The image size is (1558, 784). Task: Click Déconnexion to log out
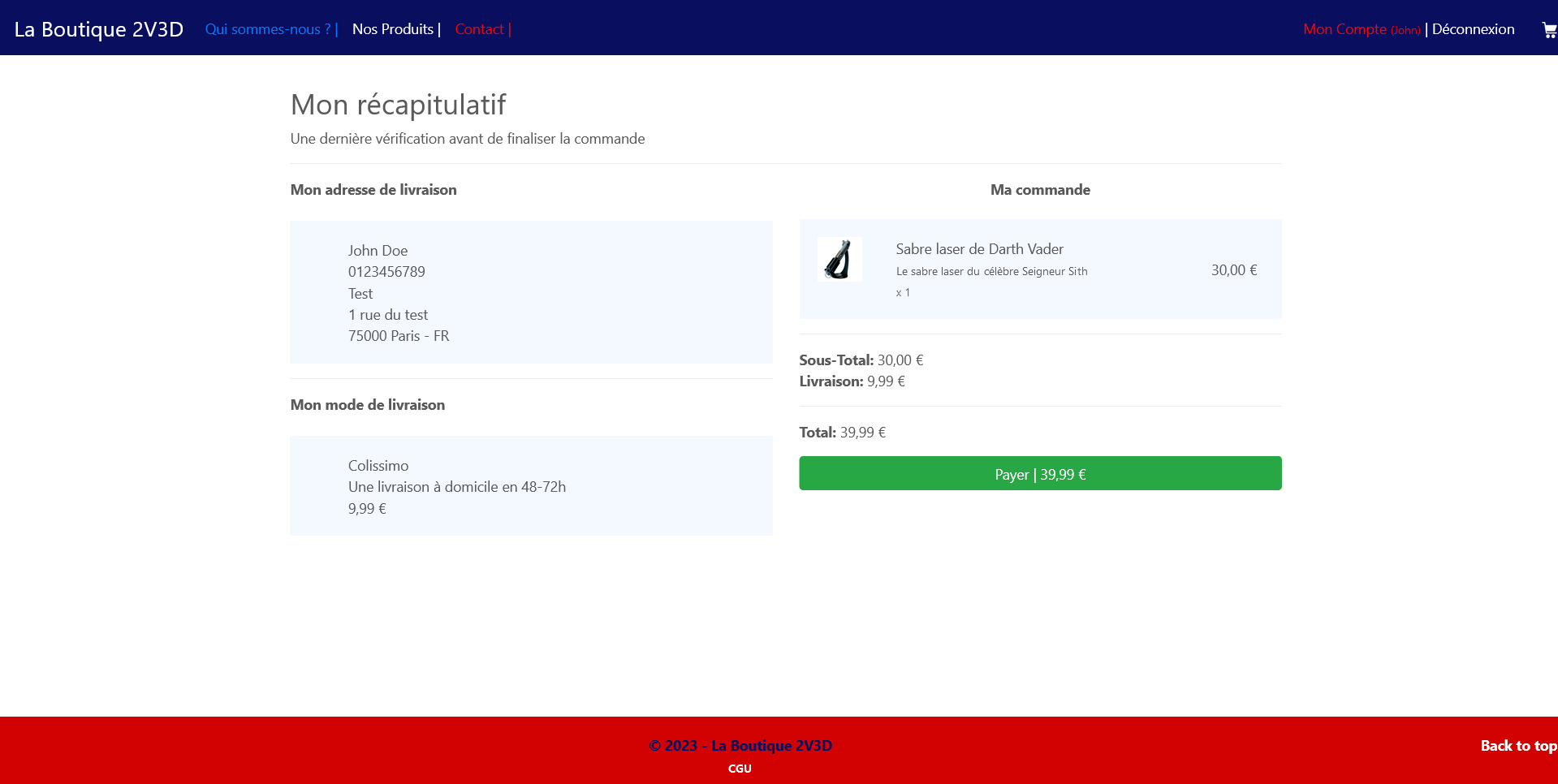coord(1473,29)
